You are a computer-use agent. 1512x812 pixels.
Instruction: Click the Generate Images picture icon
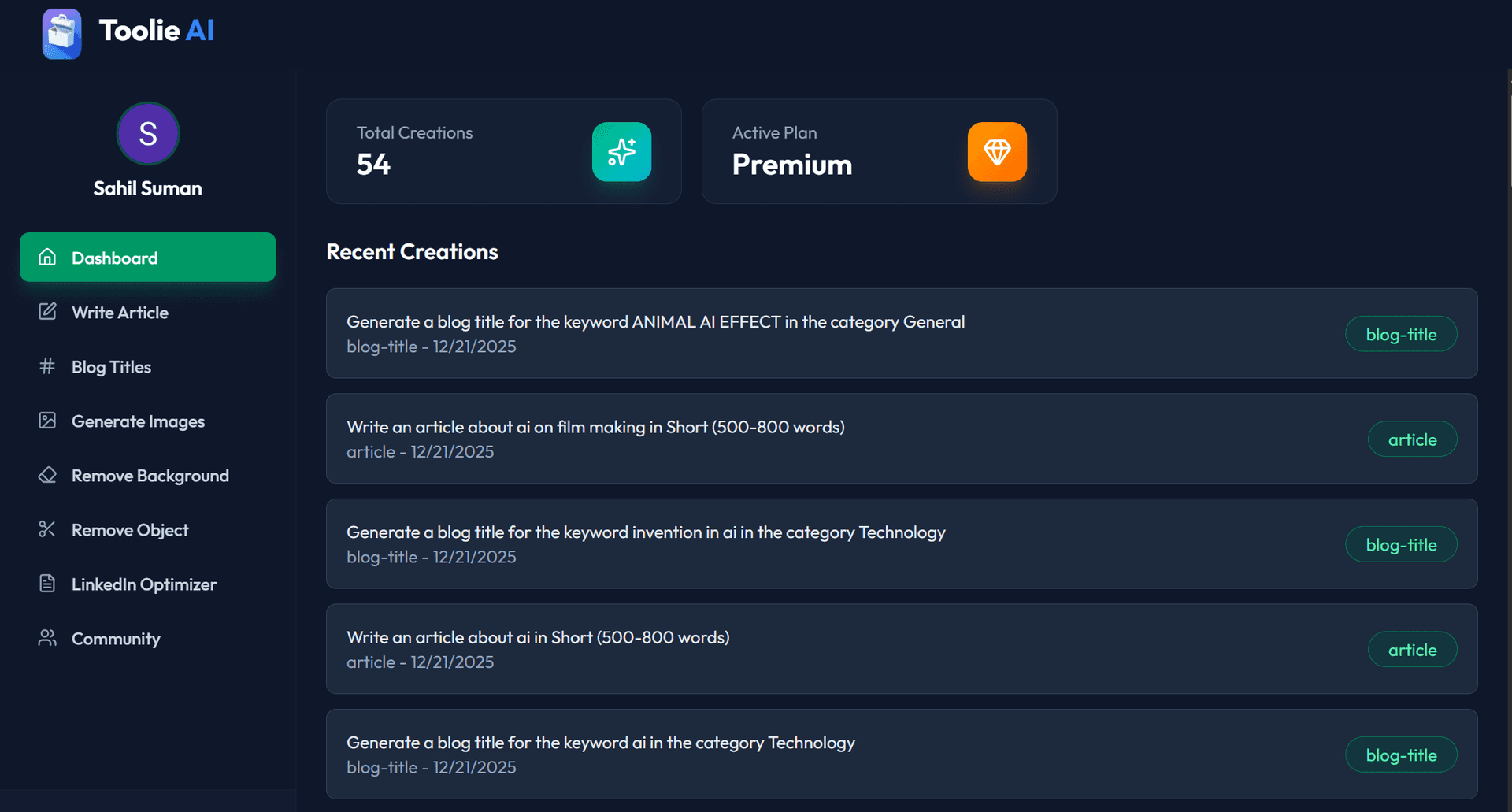(x=47, y=421)
